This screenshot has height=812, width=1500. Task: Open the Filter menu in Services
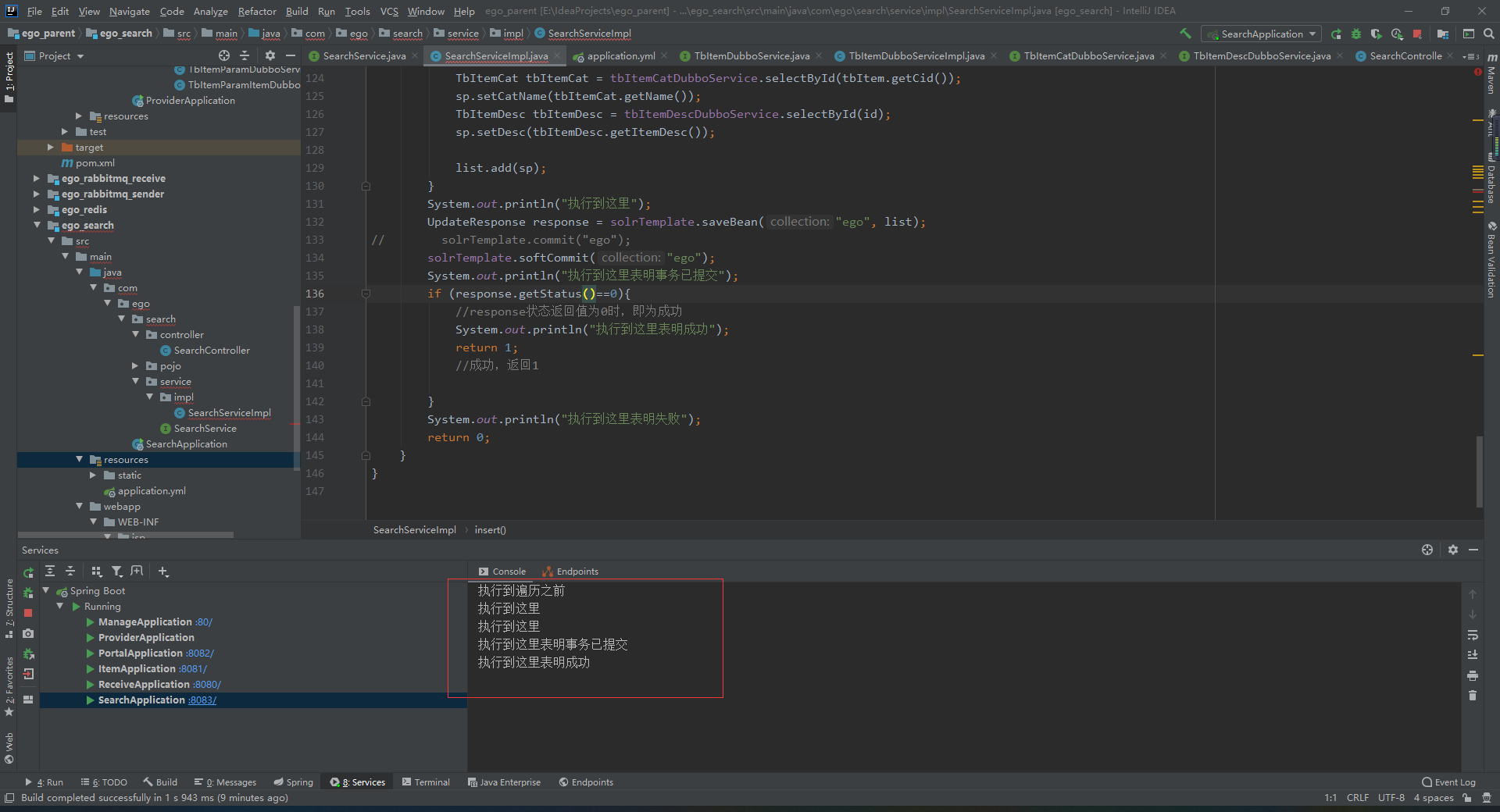[x=117, y=572]
